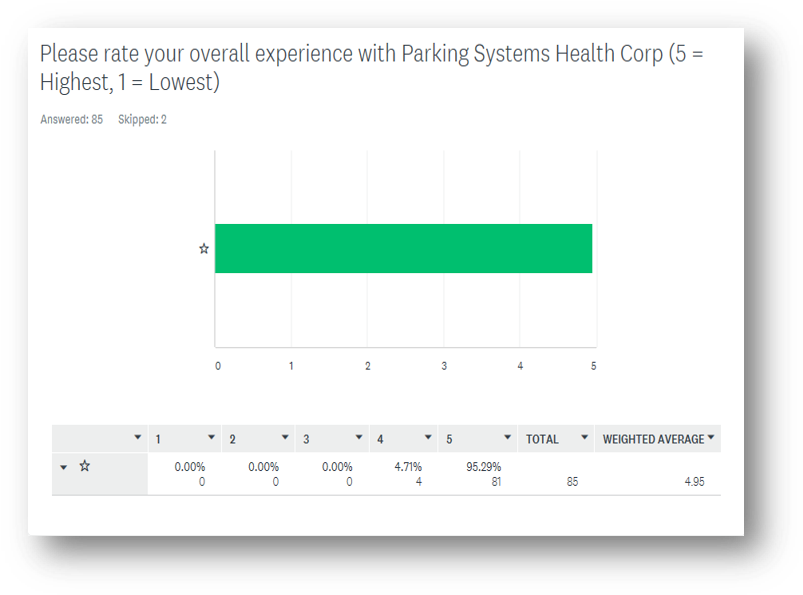803x595 pixels.
Task: Open the dropdown arrow of column 2
Action: [285, 437]
